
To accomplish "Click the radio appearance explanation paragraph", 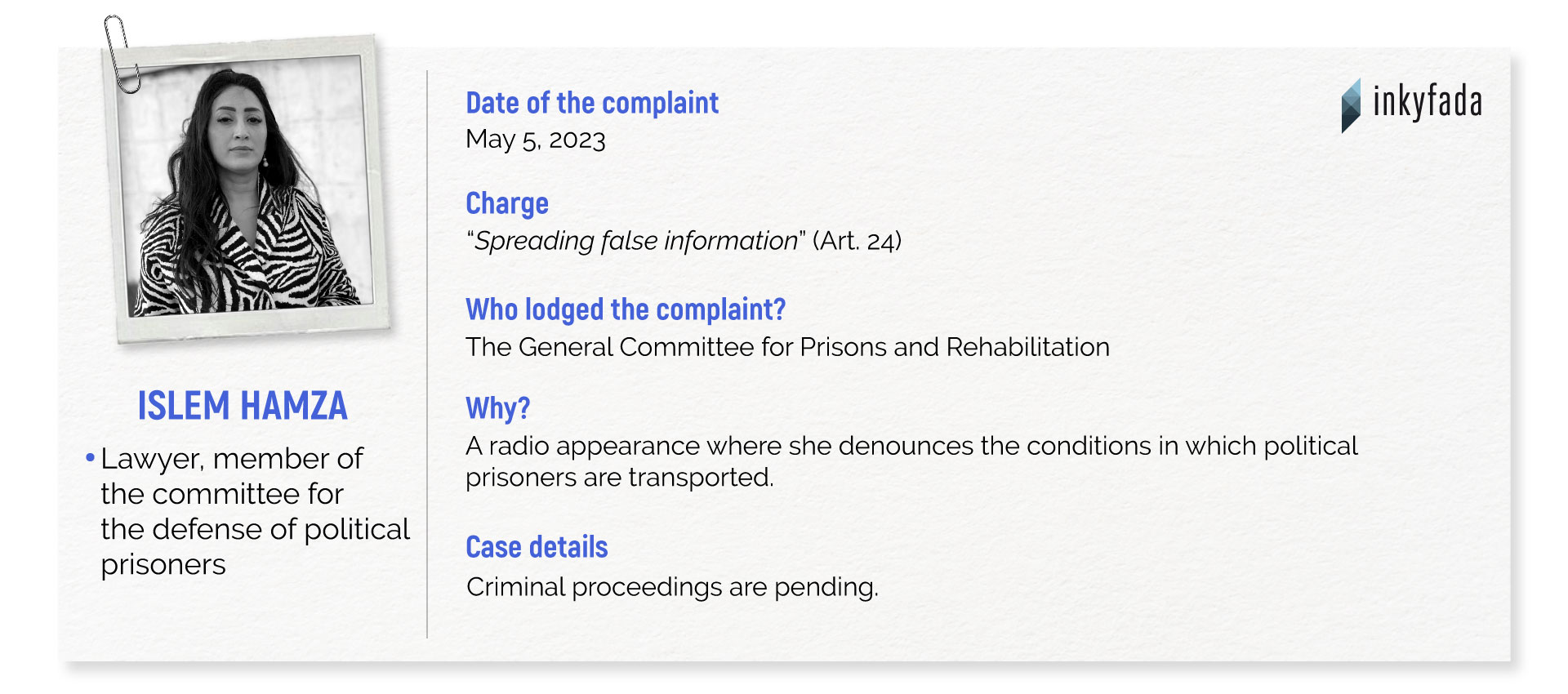I will 911,461.
